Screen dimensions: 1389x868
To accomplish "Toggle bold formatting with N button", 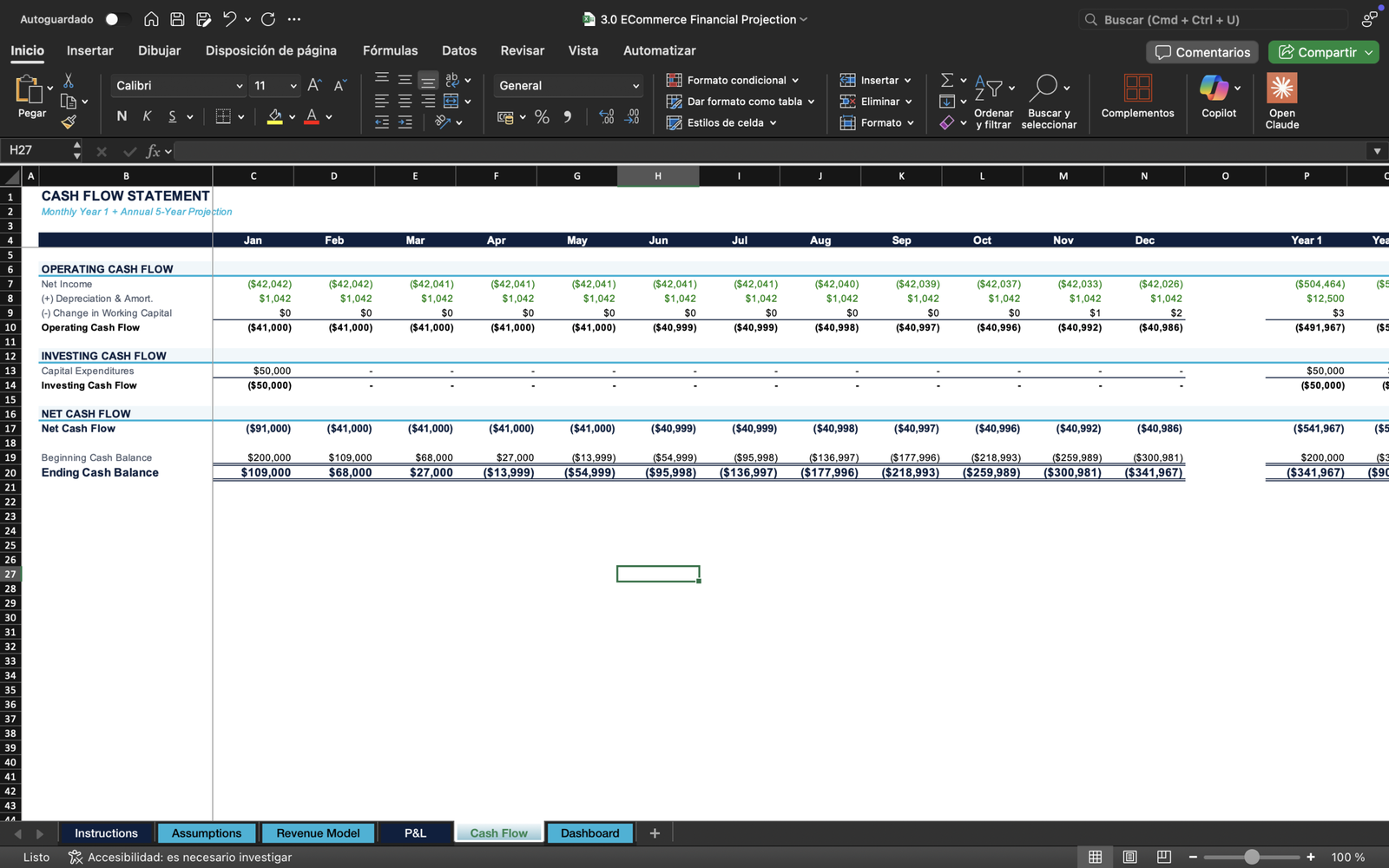I will [x=122, y=116].
